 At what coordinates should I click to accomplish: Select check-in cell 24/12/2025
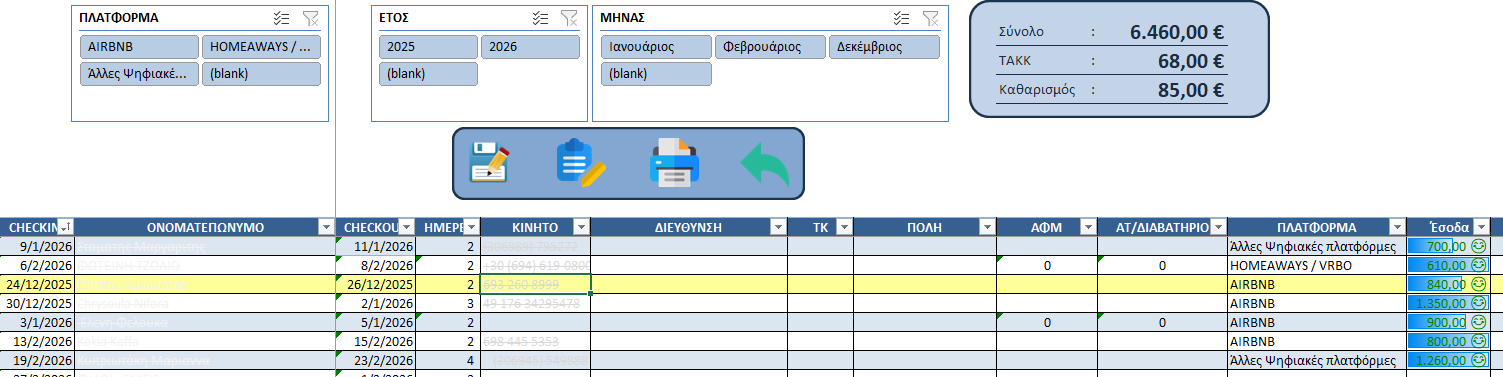(x=37, y=284)
